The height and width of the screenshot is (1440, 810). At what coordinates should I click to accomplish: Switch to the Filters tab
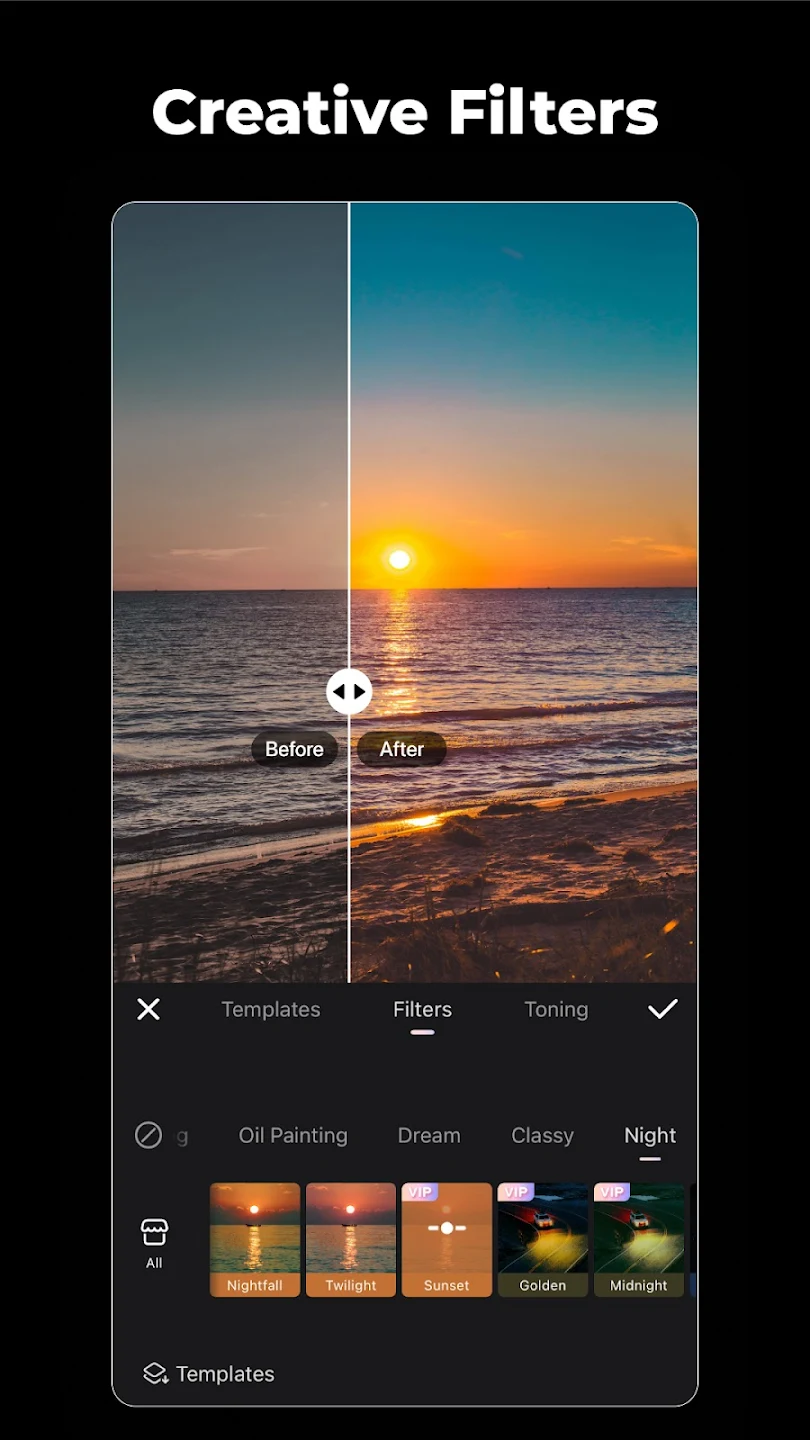422,1009
